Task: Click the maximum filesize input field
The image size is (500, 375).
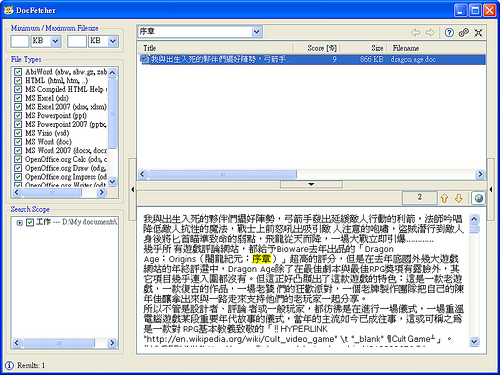Action: point(77,42)
